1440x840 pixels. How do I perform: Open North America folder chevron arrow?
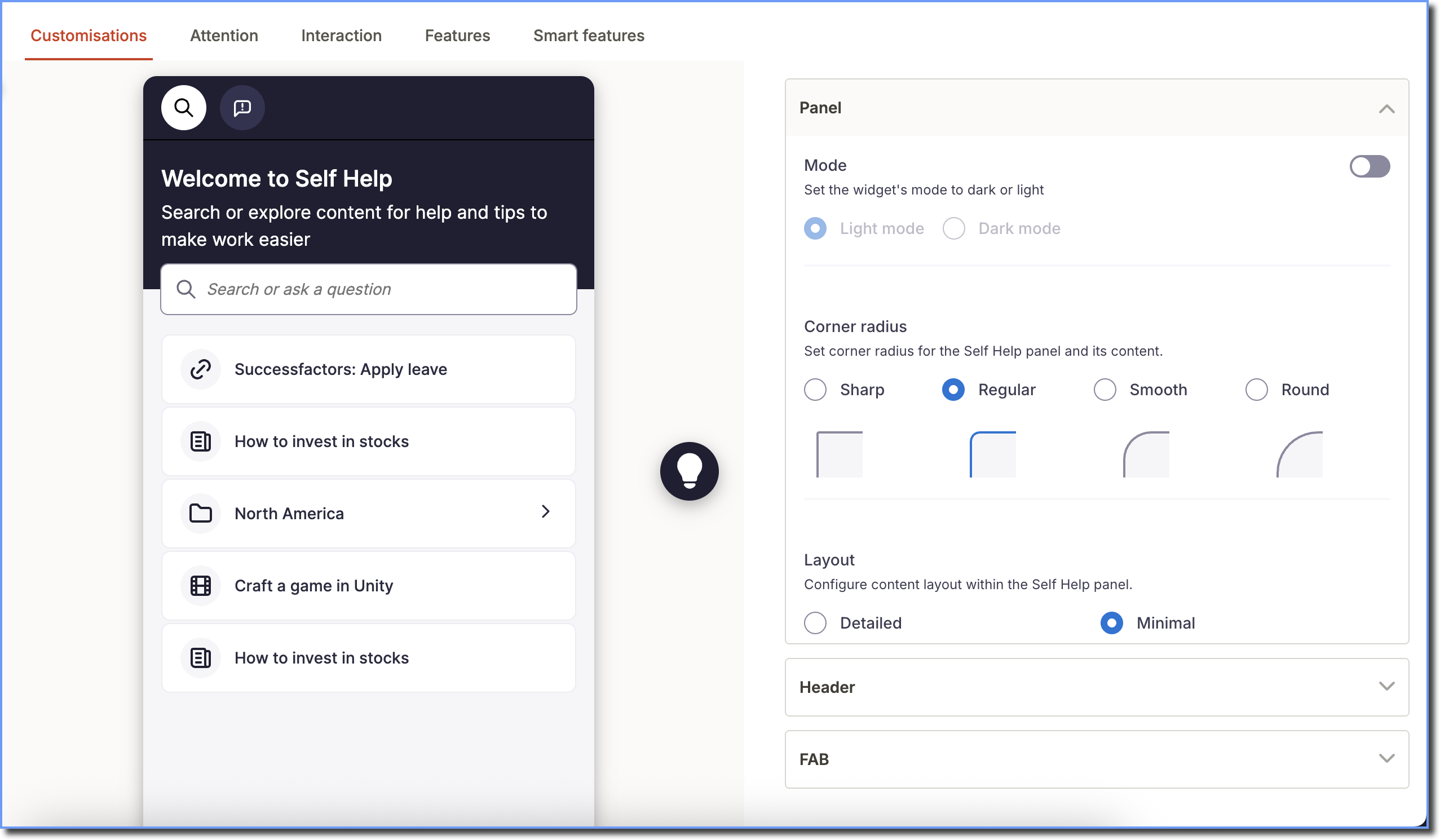click(546, 512)
